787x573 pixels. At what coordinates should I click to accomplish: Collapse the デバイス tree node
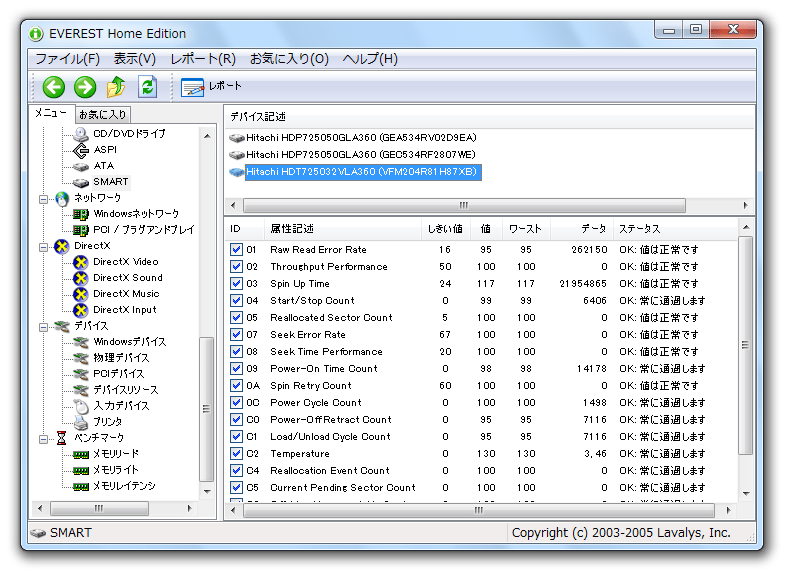44,328
